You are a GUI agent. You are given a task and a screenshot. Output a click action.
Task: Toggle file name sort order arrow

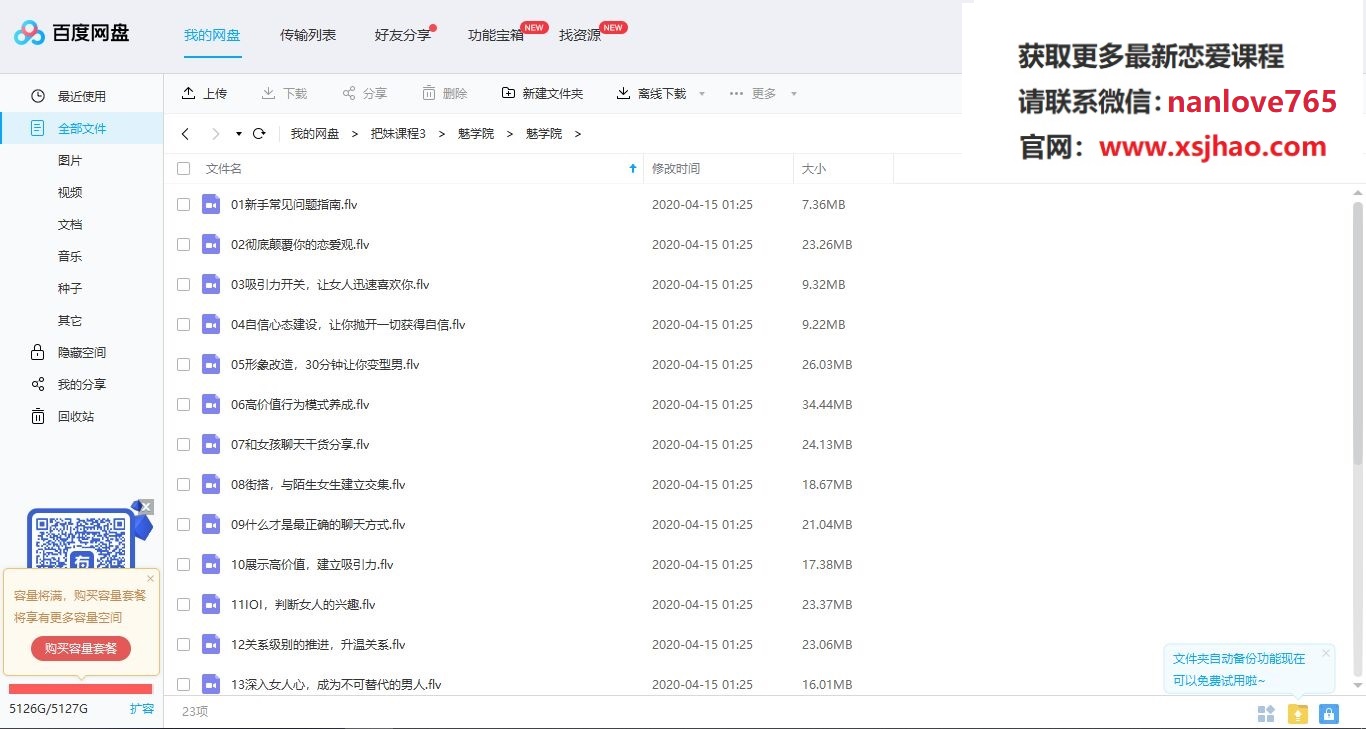[x=632, y=169]
